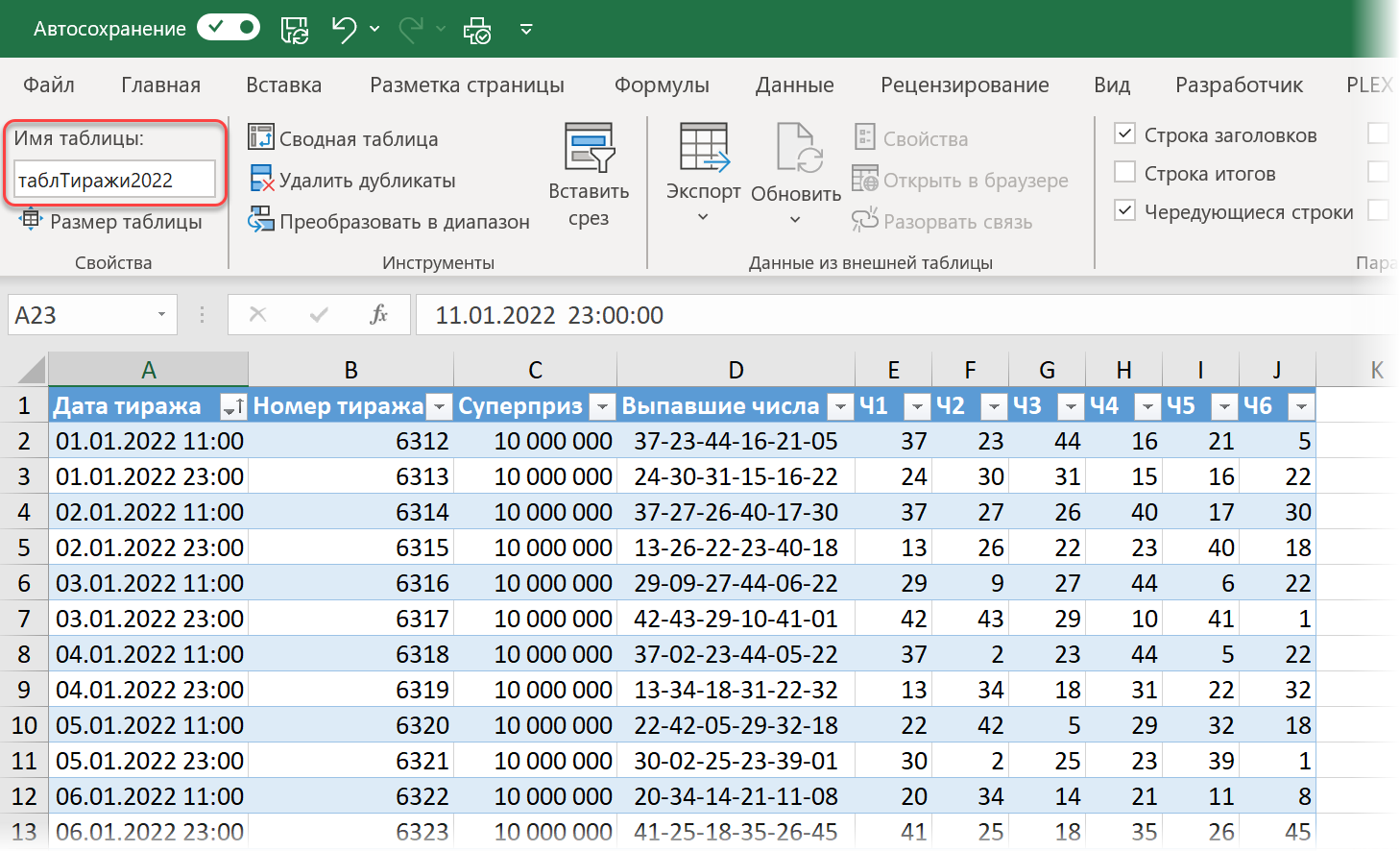Open filter dropdown for Дата тиража
The height and width of the screenshot is (852, 1400).
click(233, 407)
